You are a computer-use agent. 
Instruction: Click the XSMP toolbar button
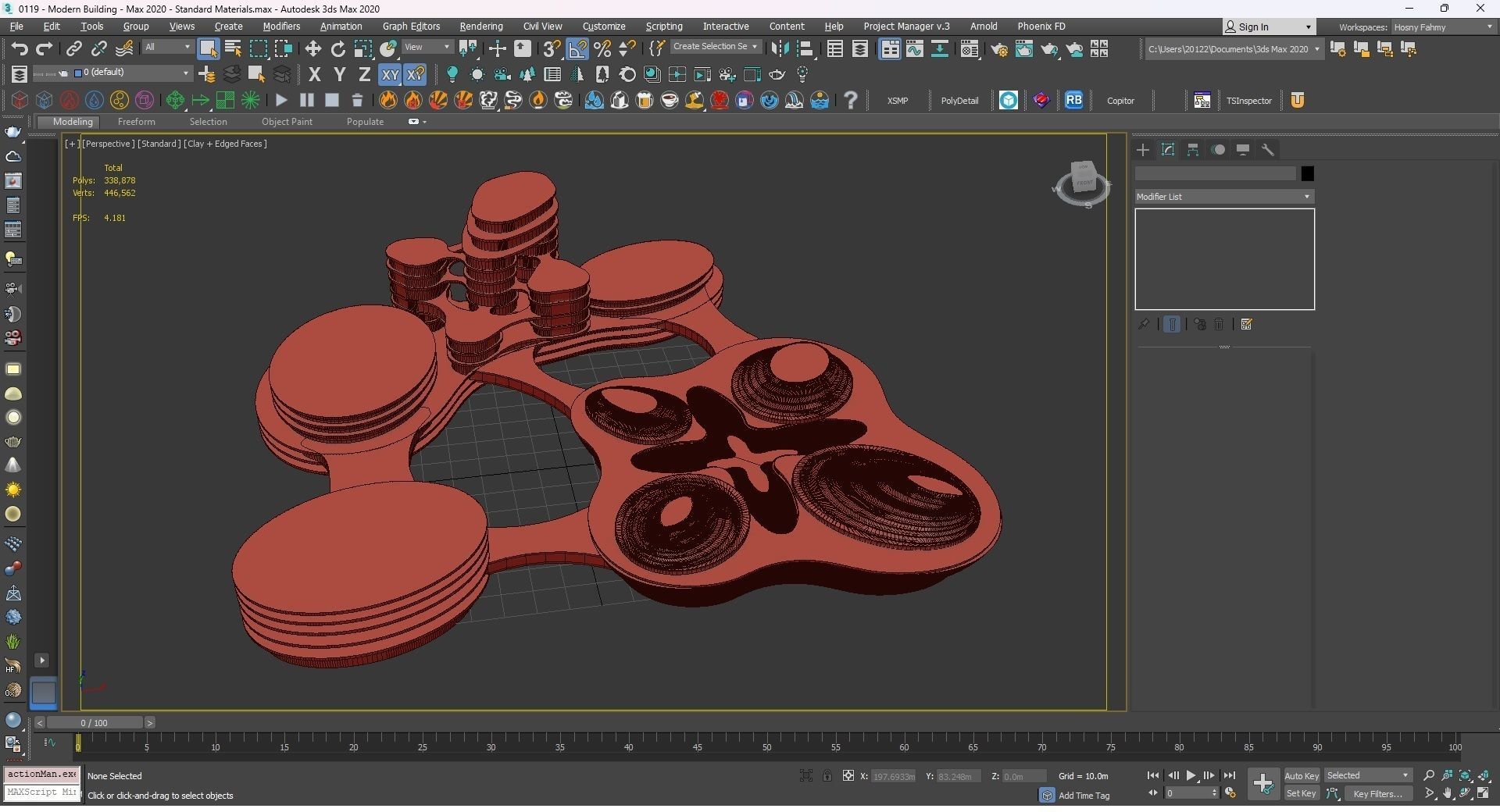898,101
